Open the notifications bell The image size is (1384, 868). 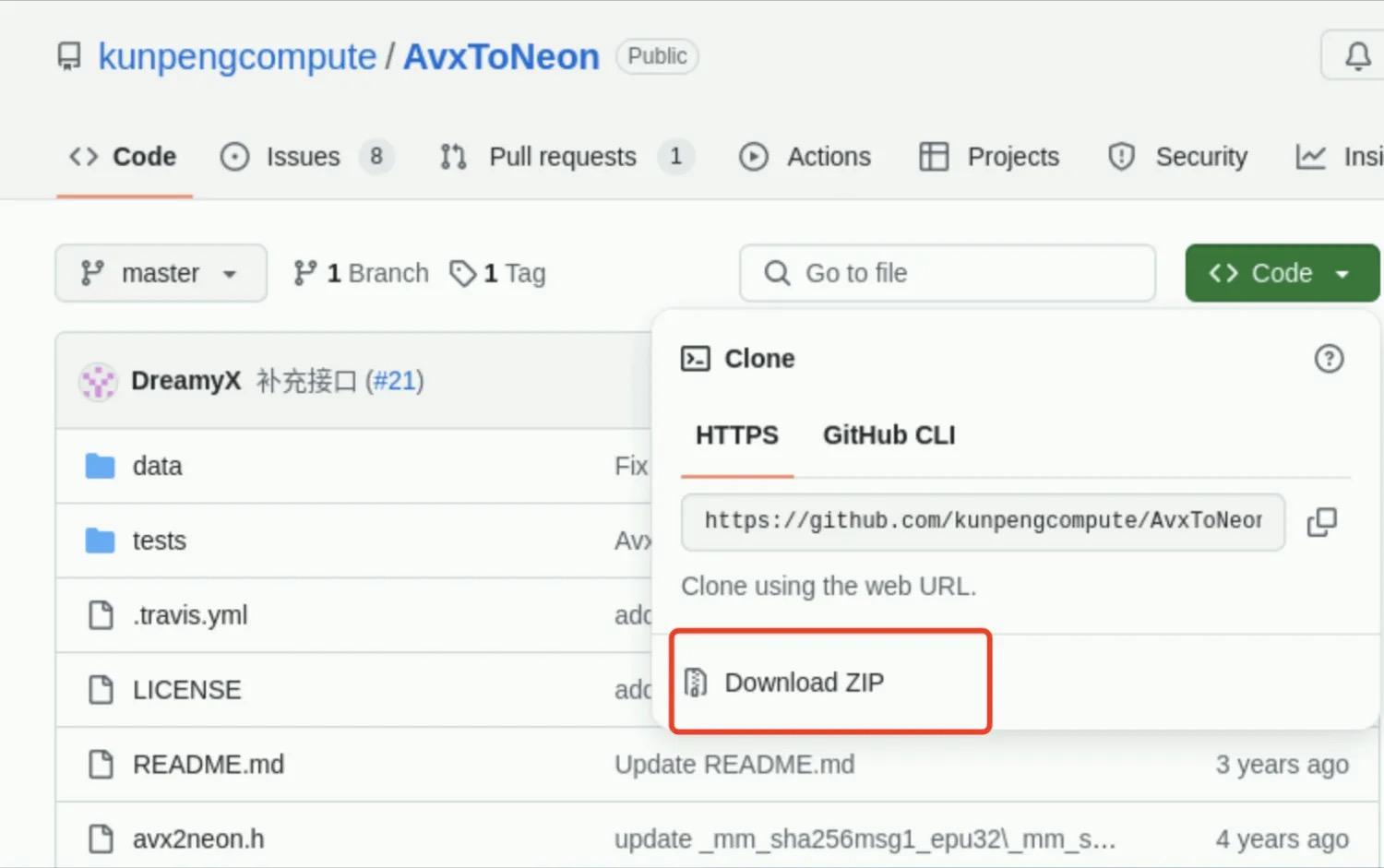pos(1357,56)
